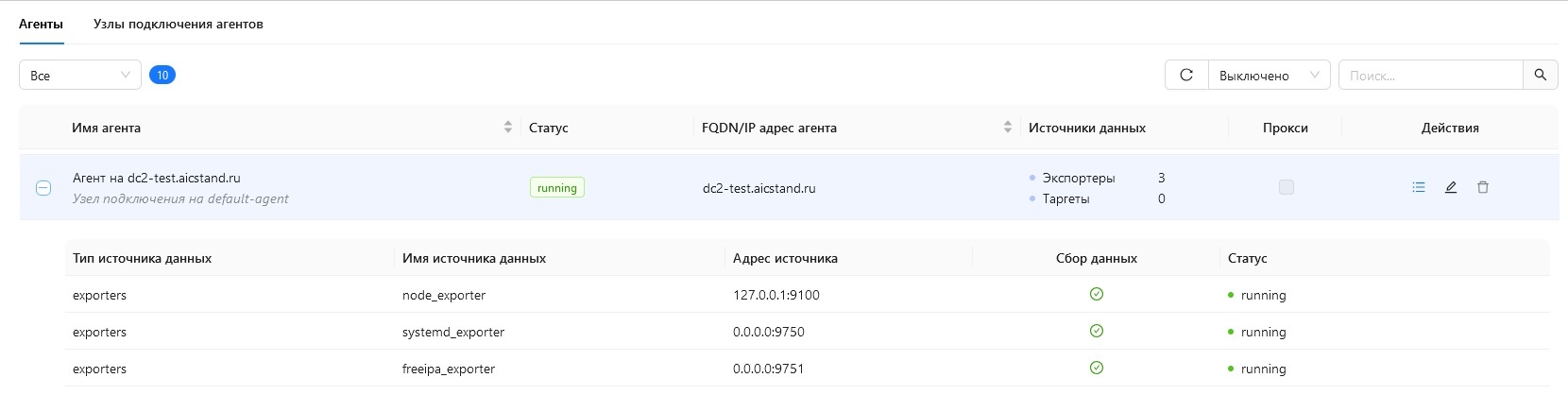Open the Все filter dropdown
Image resolution: width=1568 pixels, height=395 pixels.
pos(79,75)
